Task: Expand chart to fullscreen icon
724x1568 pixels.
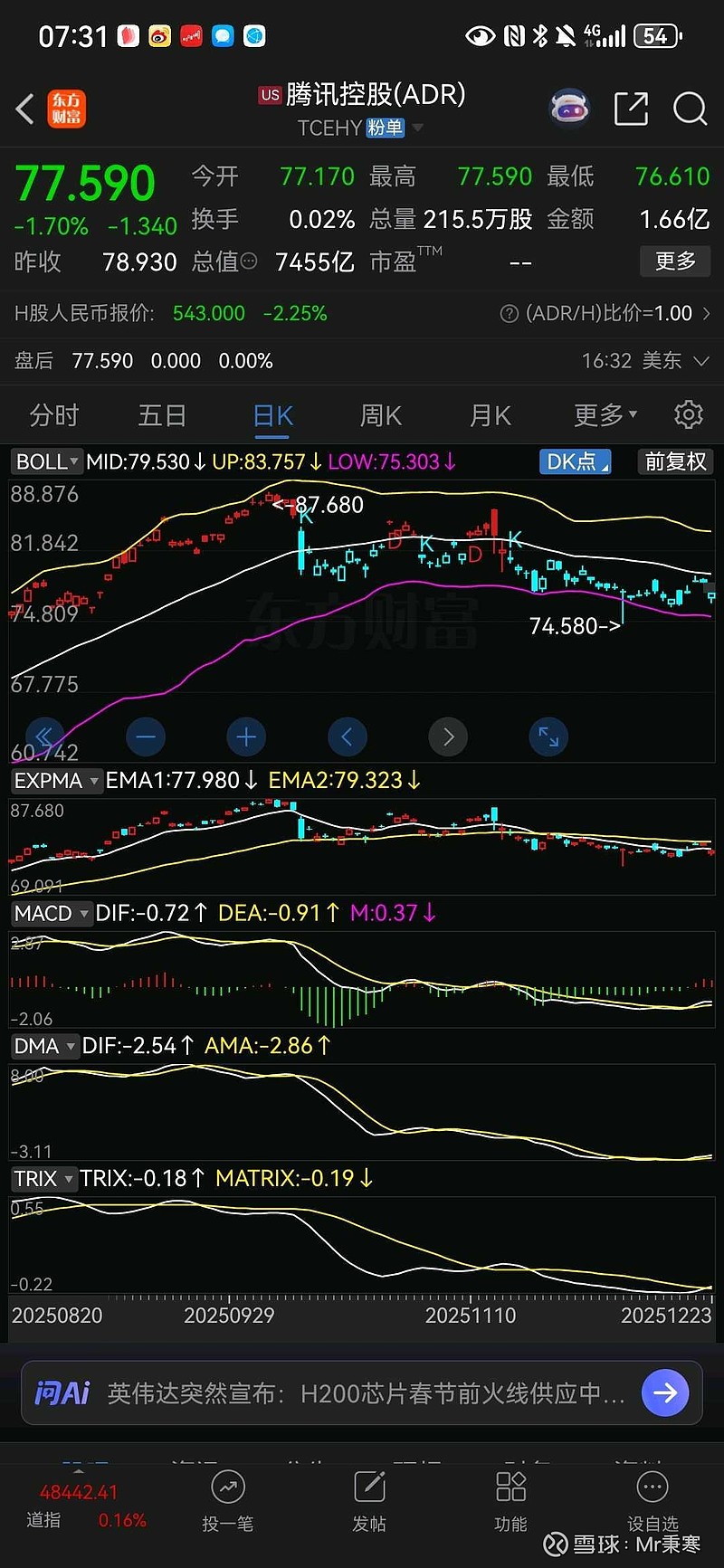Action: pyautogui.click(x=548, y=736)
